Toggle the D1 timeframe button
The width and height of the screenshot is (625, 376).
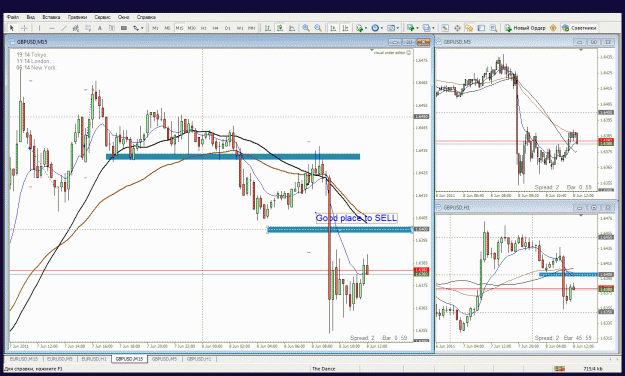click(x=228, y=28)
